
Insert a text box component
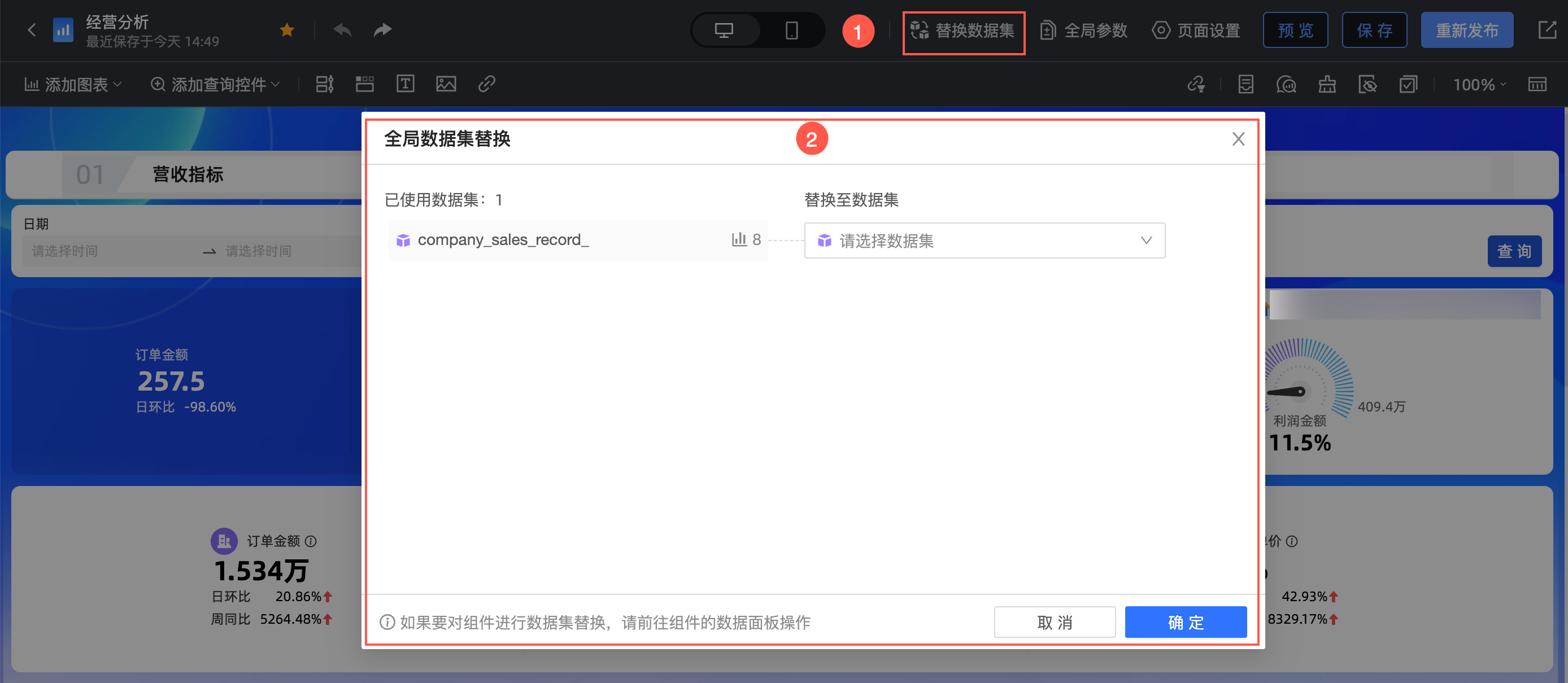(405, 84)
